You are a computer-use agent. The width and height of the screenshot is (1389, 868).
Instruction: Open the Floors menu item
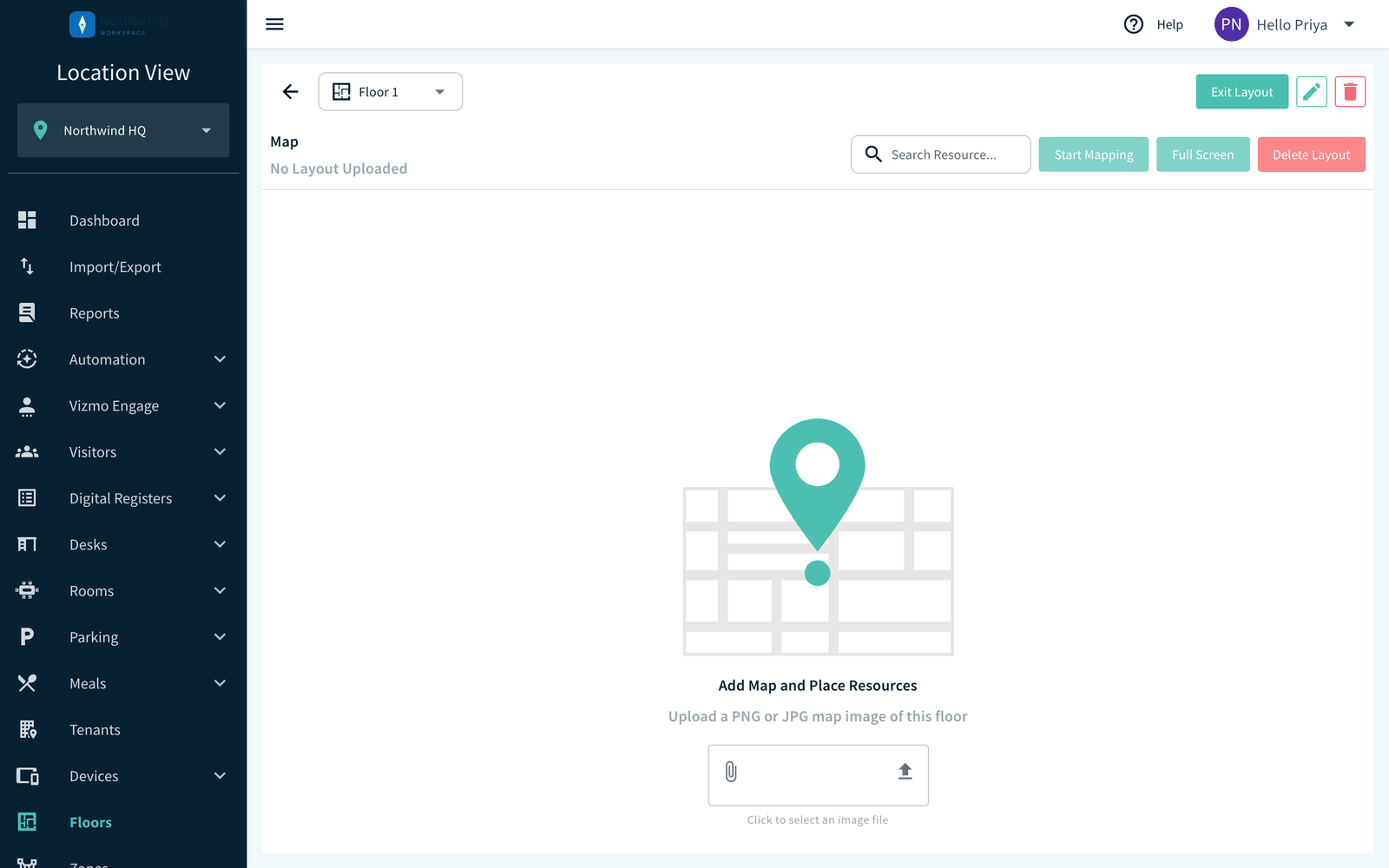click(x=123, y=822)
